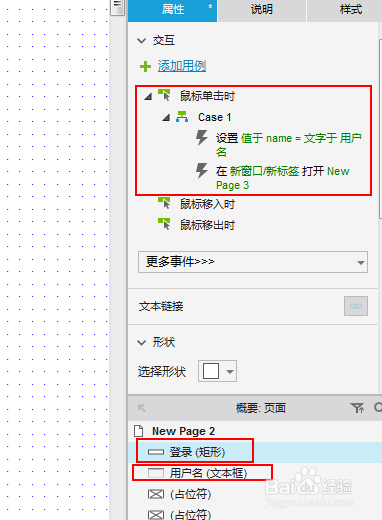This screenshot has height=520, width=382.
Task: Select New Page 2 in the outline
Action: pos(183,431)
